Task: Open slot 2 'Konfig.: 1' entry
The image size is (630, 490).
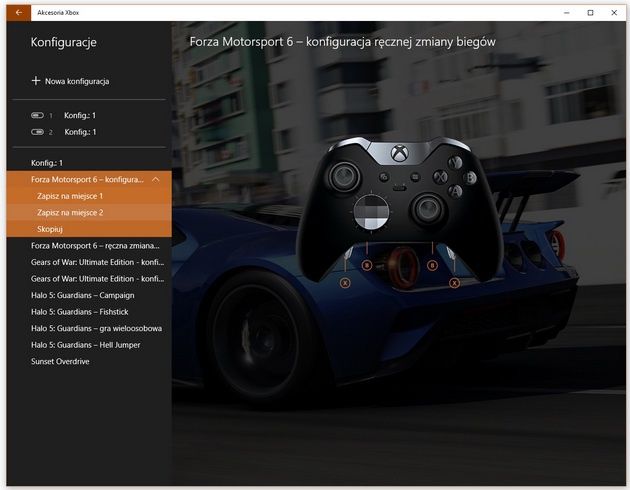Action: [x=80, y=132]
